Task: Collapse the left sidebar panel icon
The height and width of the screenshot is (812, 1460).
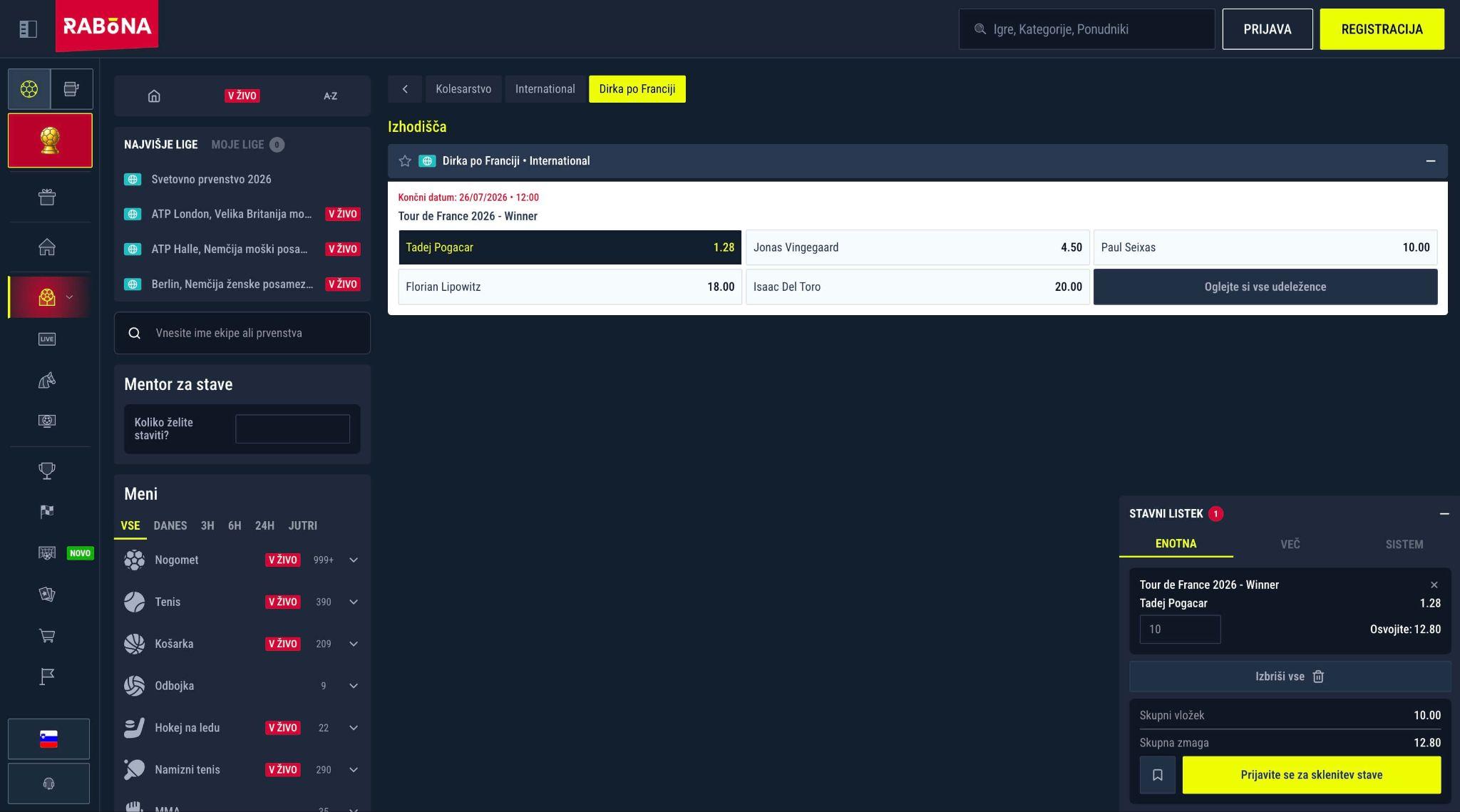Action: (x=28, y=29)
